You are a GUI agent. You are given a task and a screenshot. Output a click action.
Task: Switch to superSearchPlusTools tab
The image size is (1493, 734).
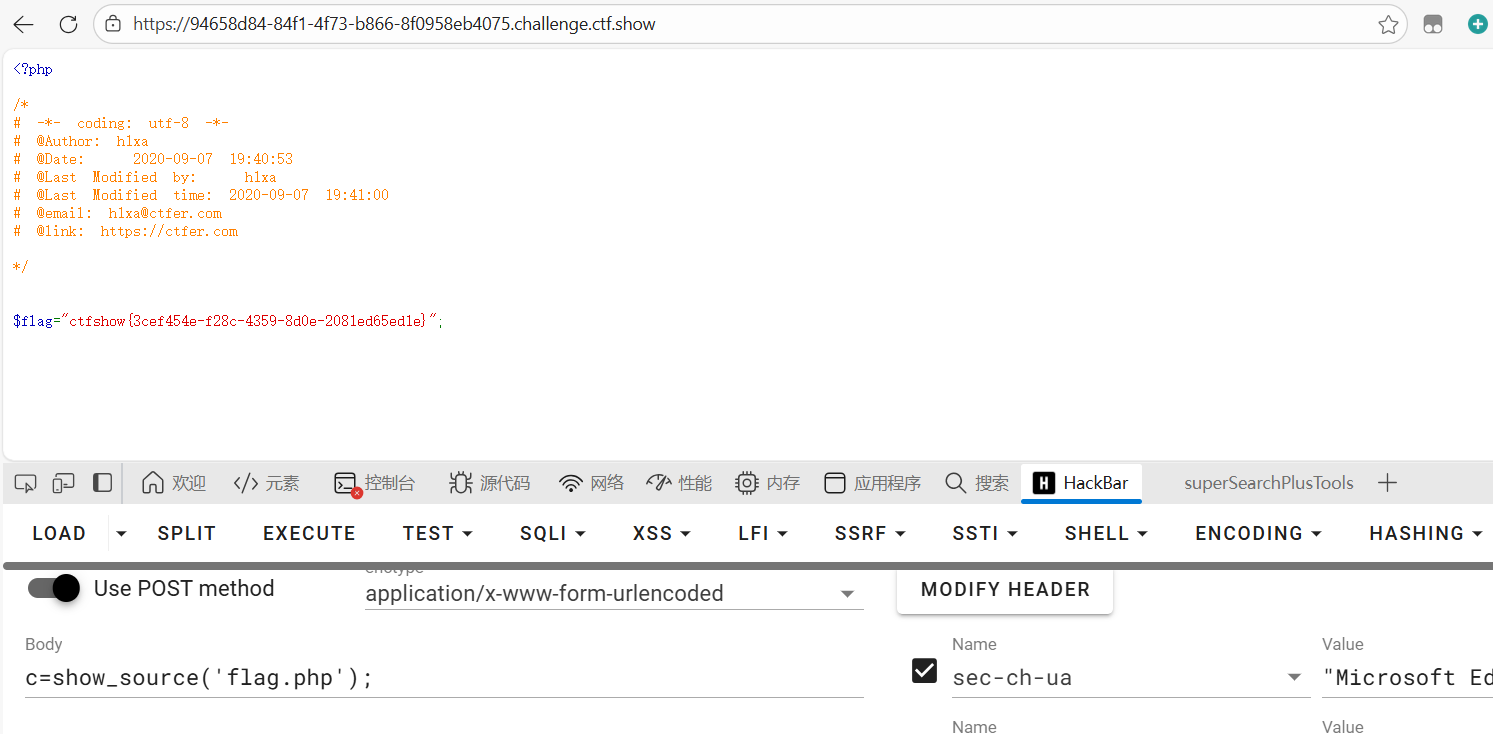1269,483
